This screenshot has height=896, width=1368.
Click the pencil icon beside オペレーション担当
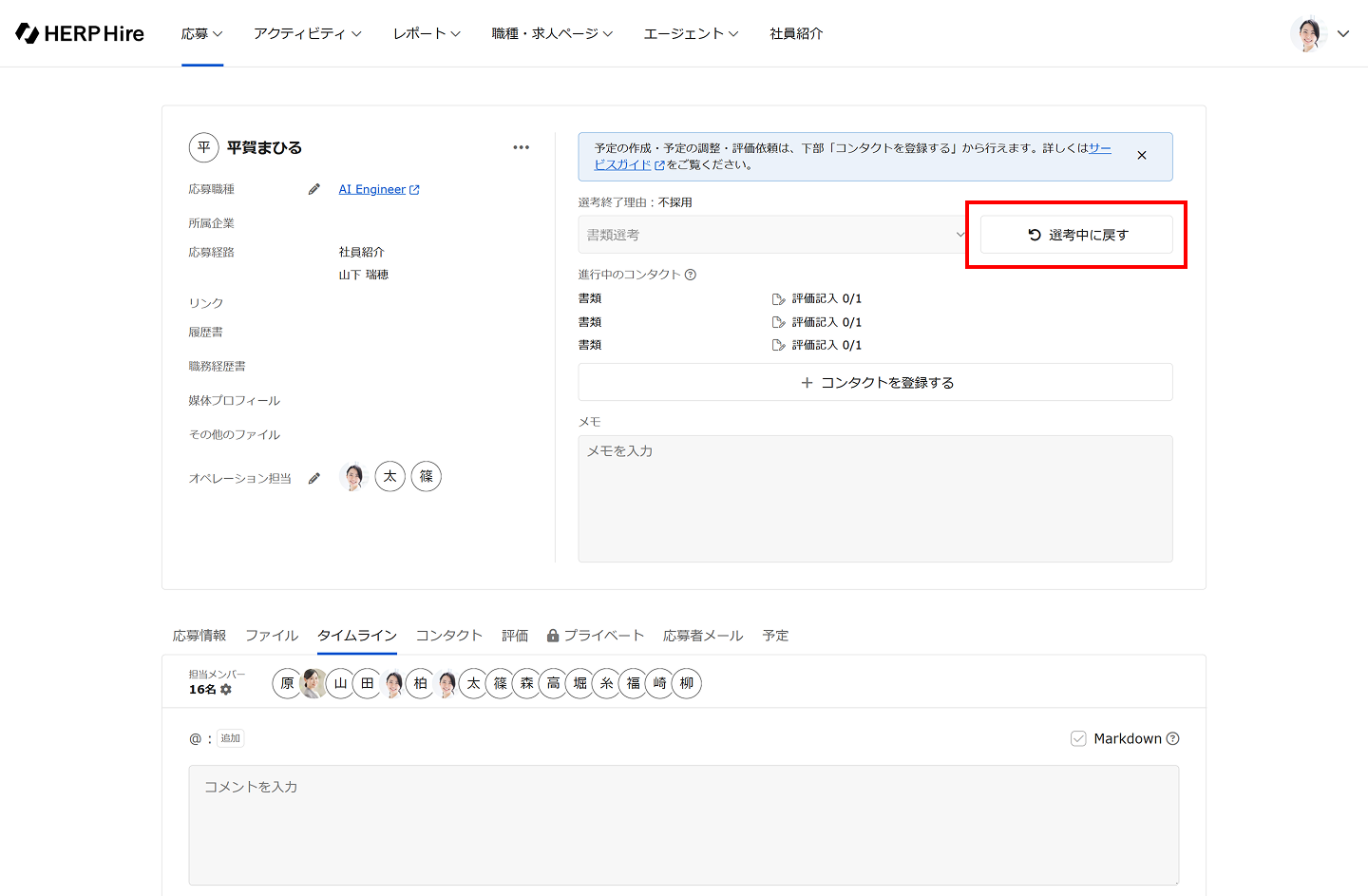[314, 479]
